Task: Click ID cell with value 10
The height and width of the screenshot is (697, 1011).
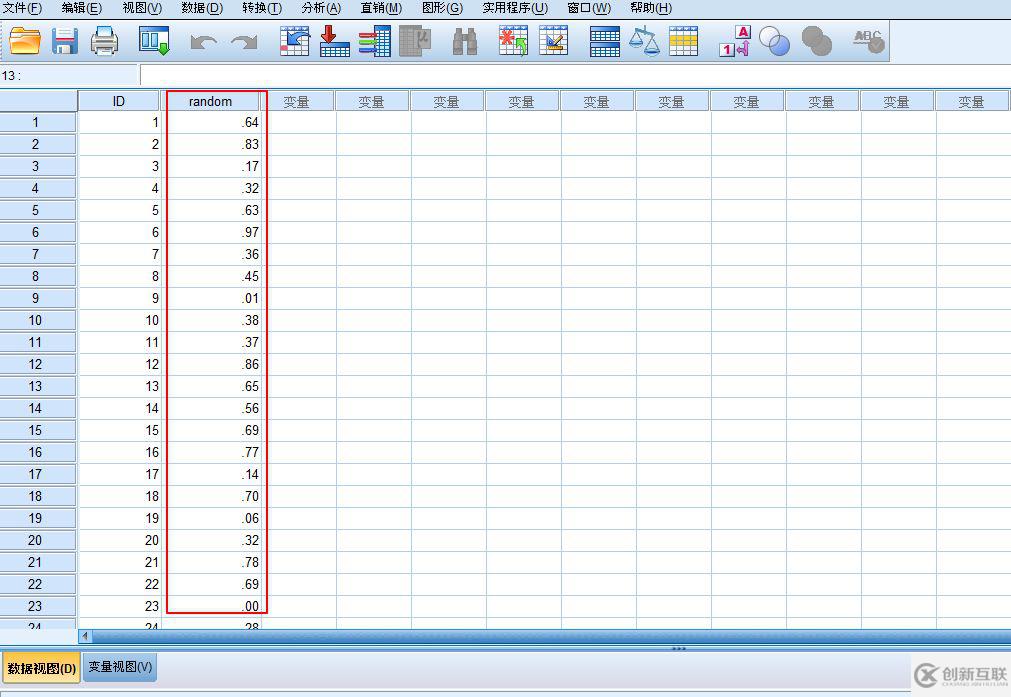Action: tap(119, 320)
